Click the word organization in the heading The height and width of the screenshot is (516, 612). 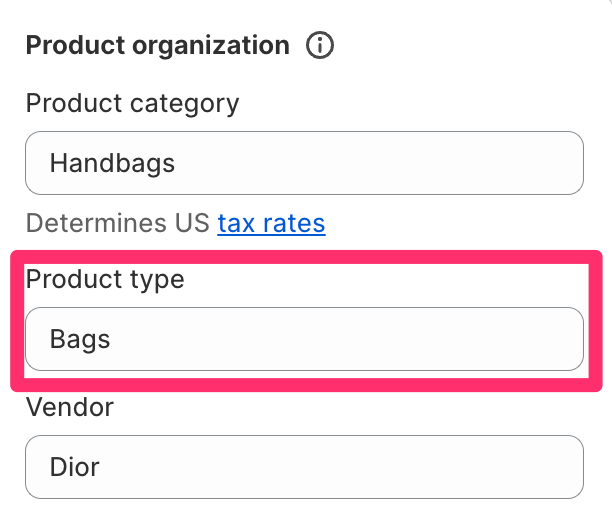tap(211, 45)
